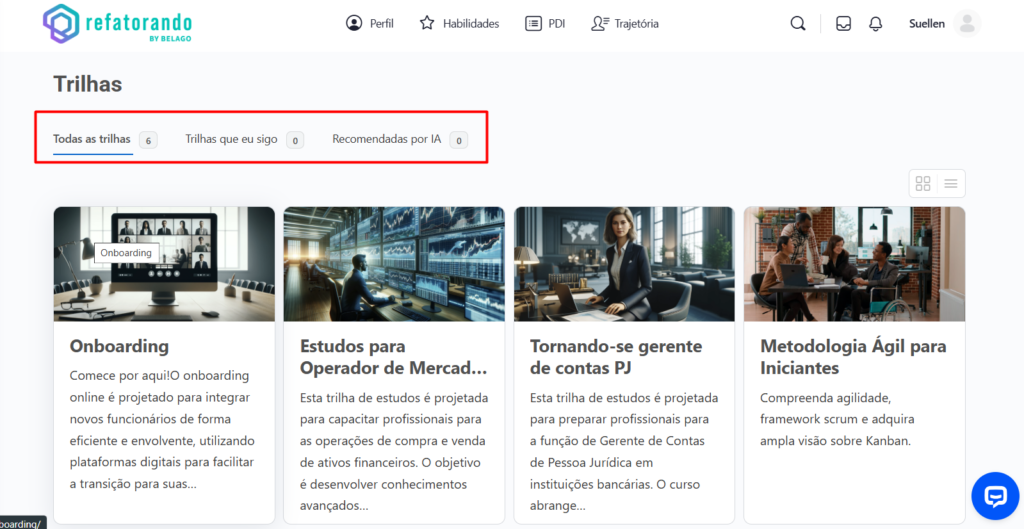The image size is (1024, 529).
Task: Switch to Trilhas que eu sigo tab
Action: click(231, 139)
